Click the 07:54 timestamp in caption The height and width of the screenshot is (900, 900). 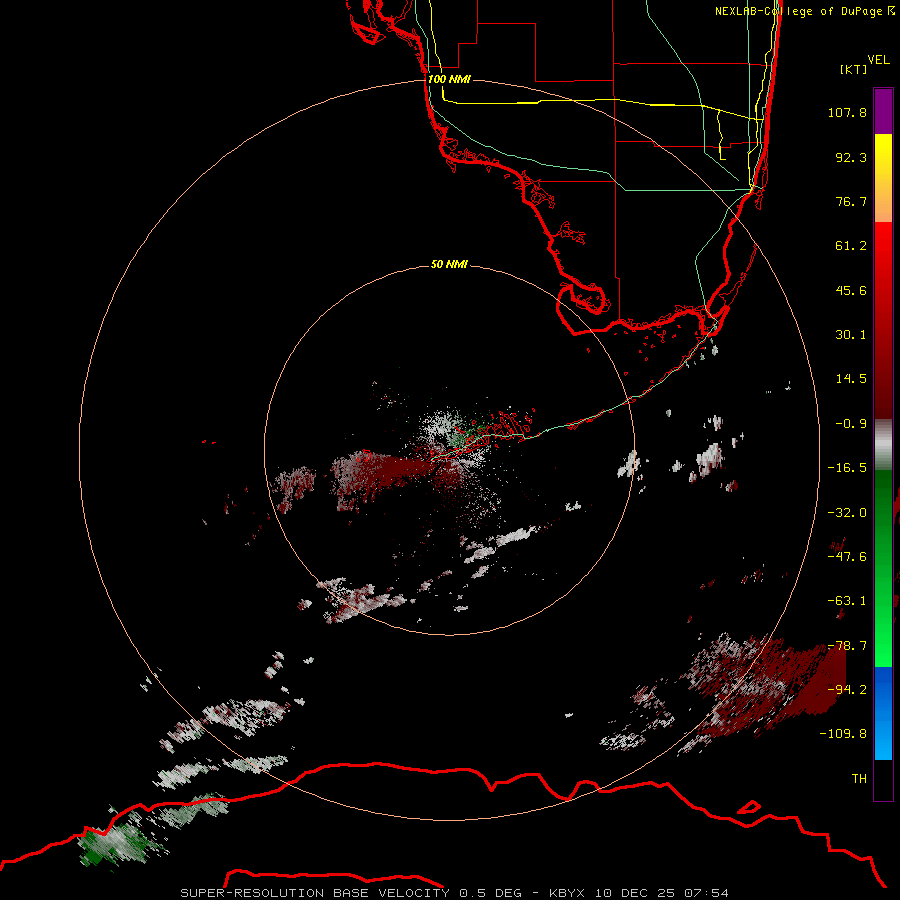point(707,893)
